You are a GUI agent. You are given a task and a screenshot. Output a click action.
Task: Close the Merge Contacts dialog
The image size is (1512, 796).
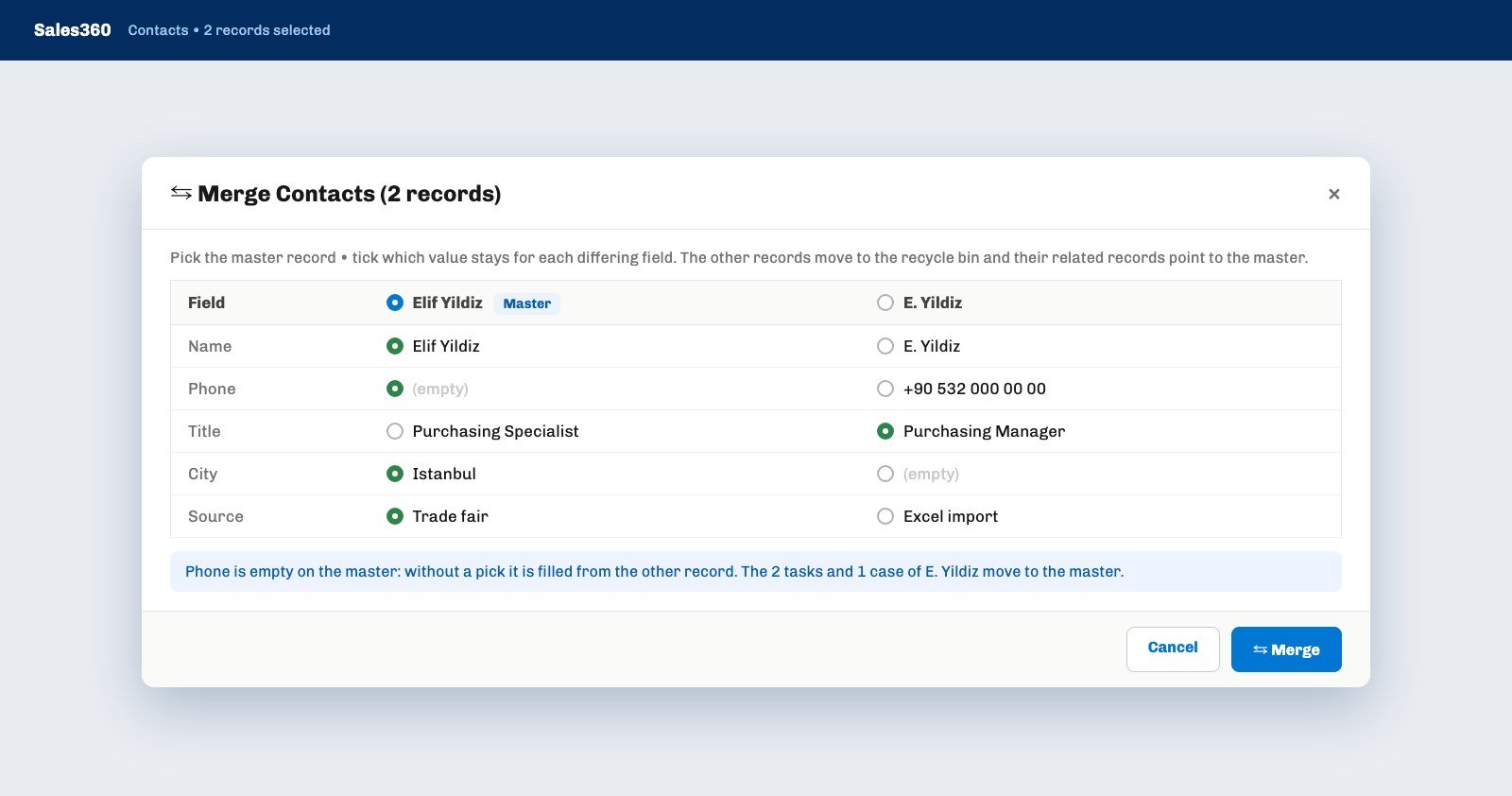[x=1333, y=194]
